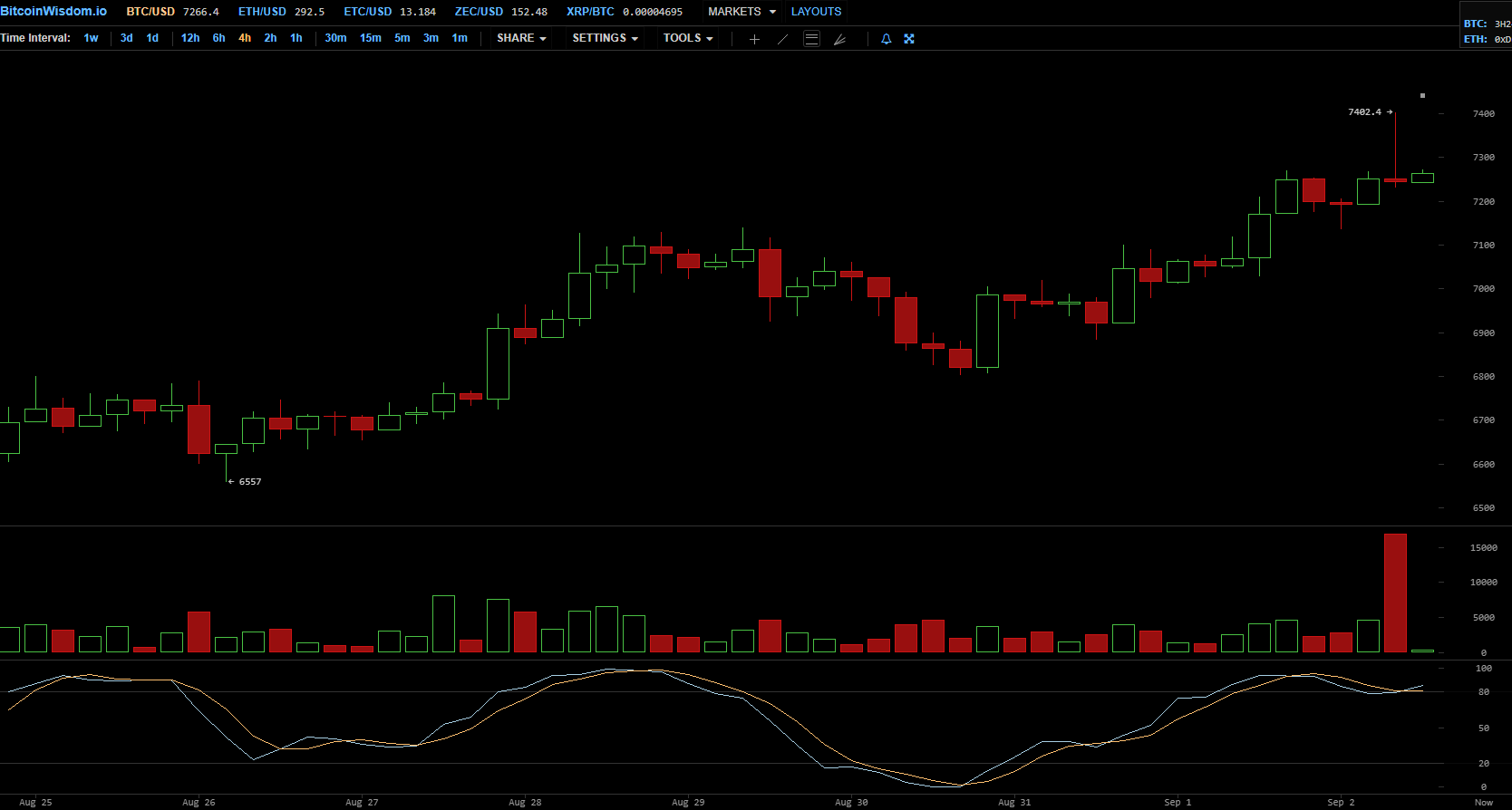
Task: Open the TOOLS dropdown menu
Action: point(687,38)
